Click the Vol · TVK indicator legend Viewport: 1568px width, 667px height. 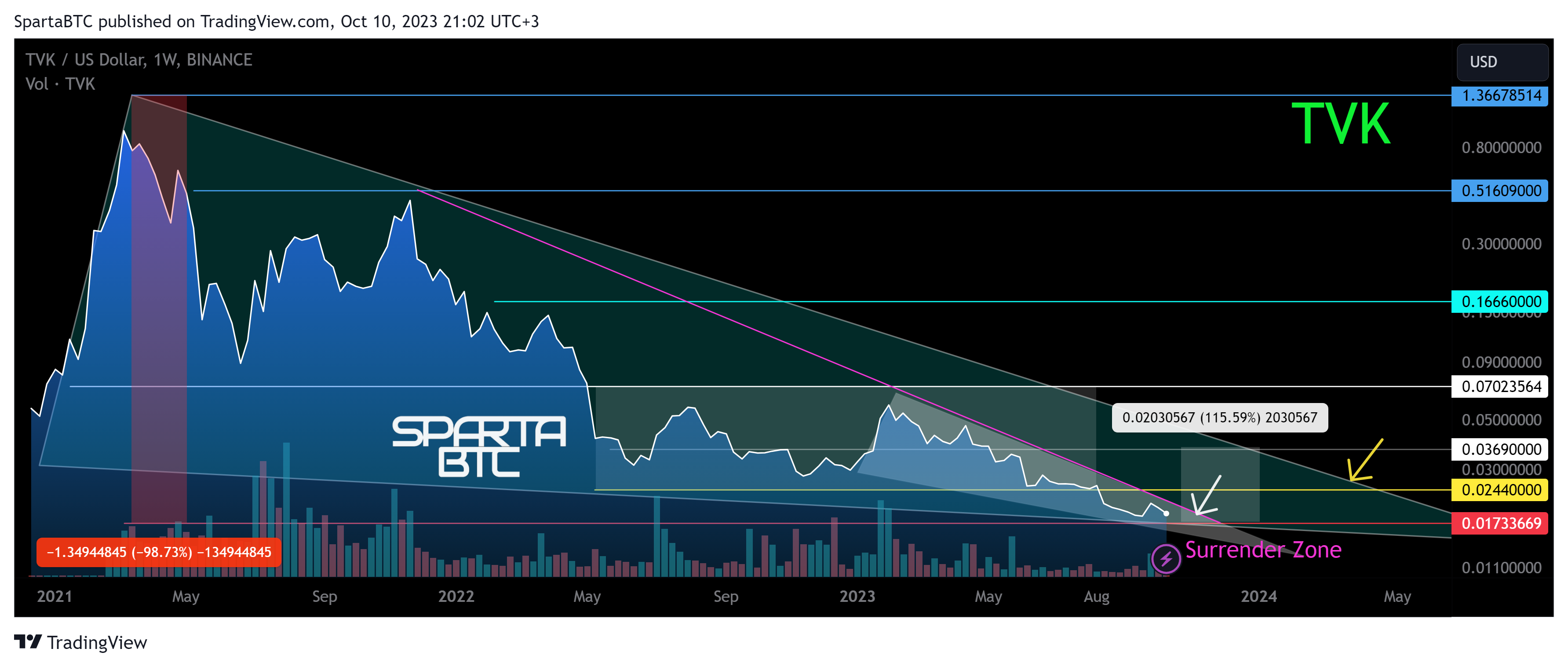point(60,84)
